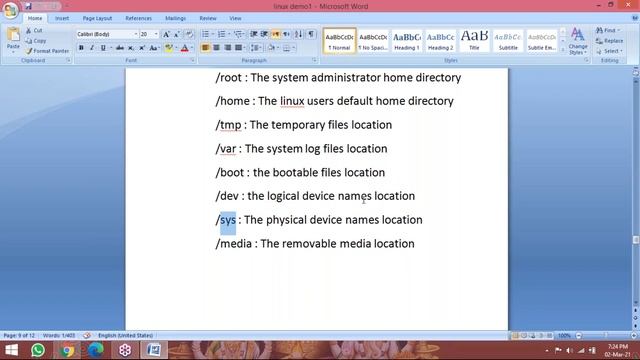Apply the text highlight color
The height and width of the screenshot is (360, 640).
(x=168, y=48)
